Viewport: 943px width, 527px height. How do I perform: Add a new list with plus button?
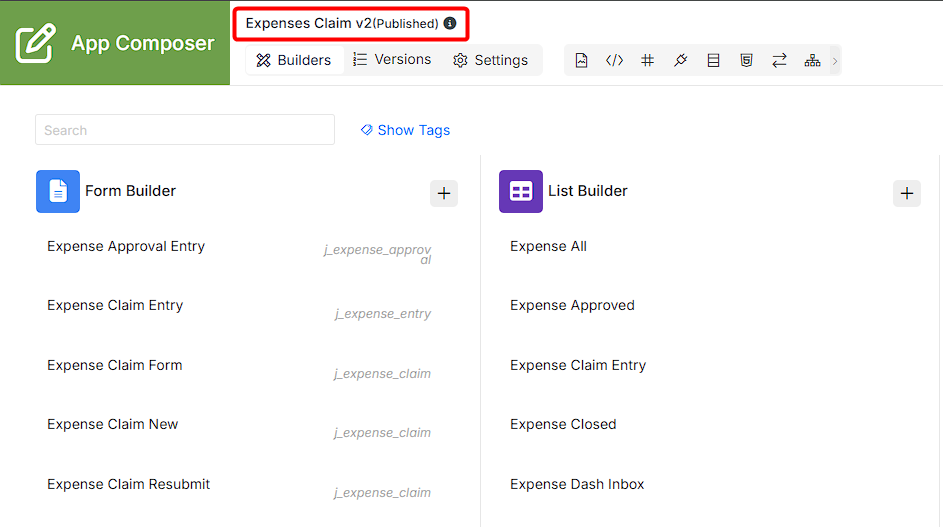coord(907,193)
